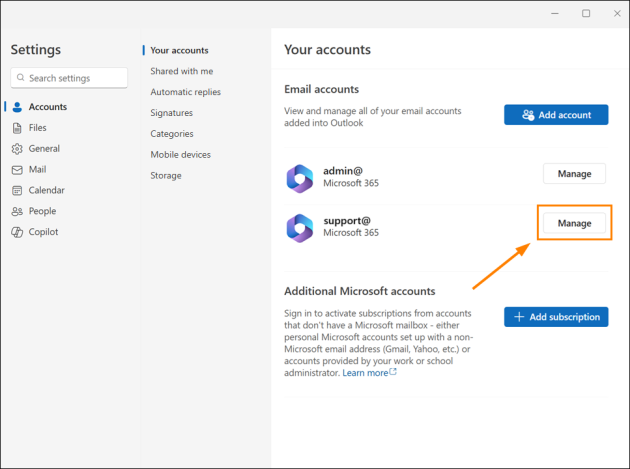Click 'Microsoft 365' under admin@
Image resolution: width=630 pixels, height=469 pixels.
351,183
